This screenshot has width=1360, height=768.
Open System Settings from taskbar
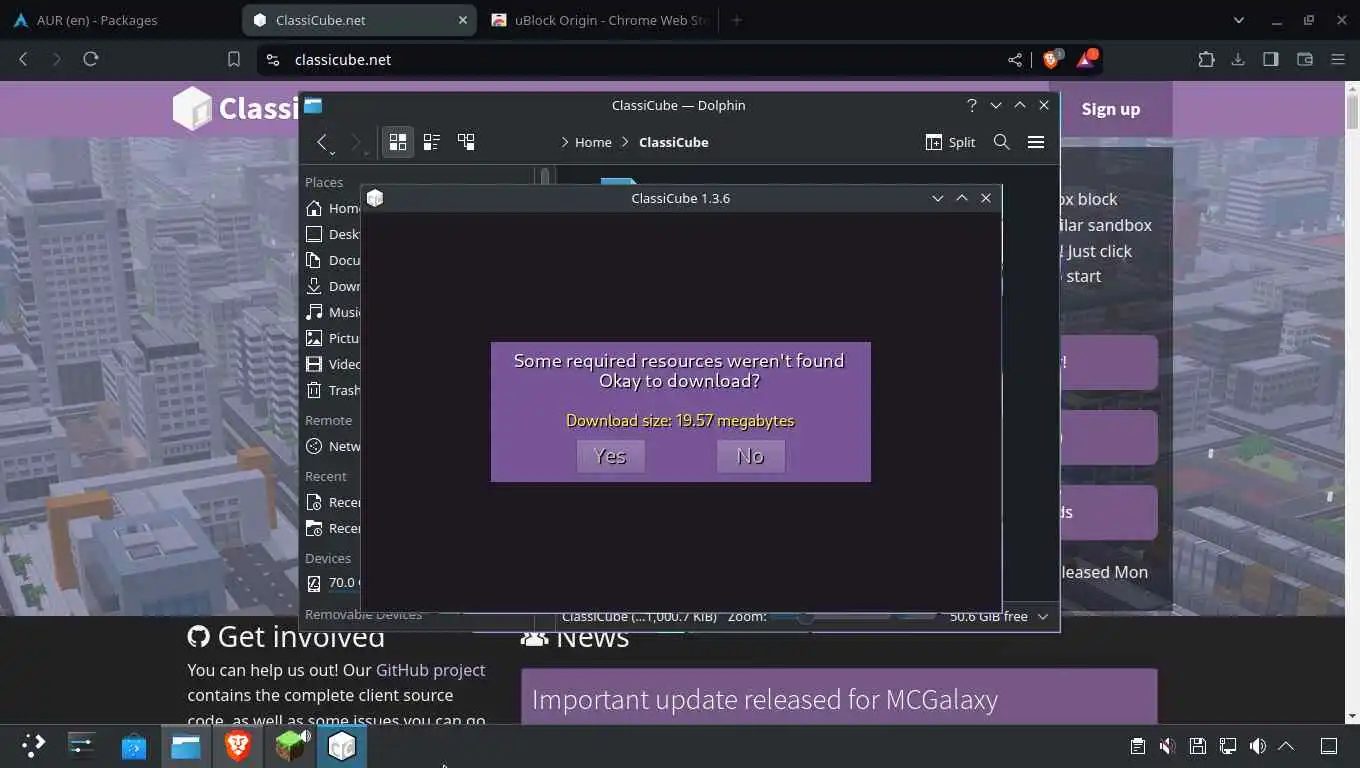point(81,745)
